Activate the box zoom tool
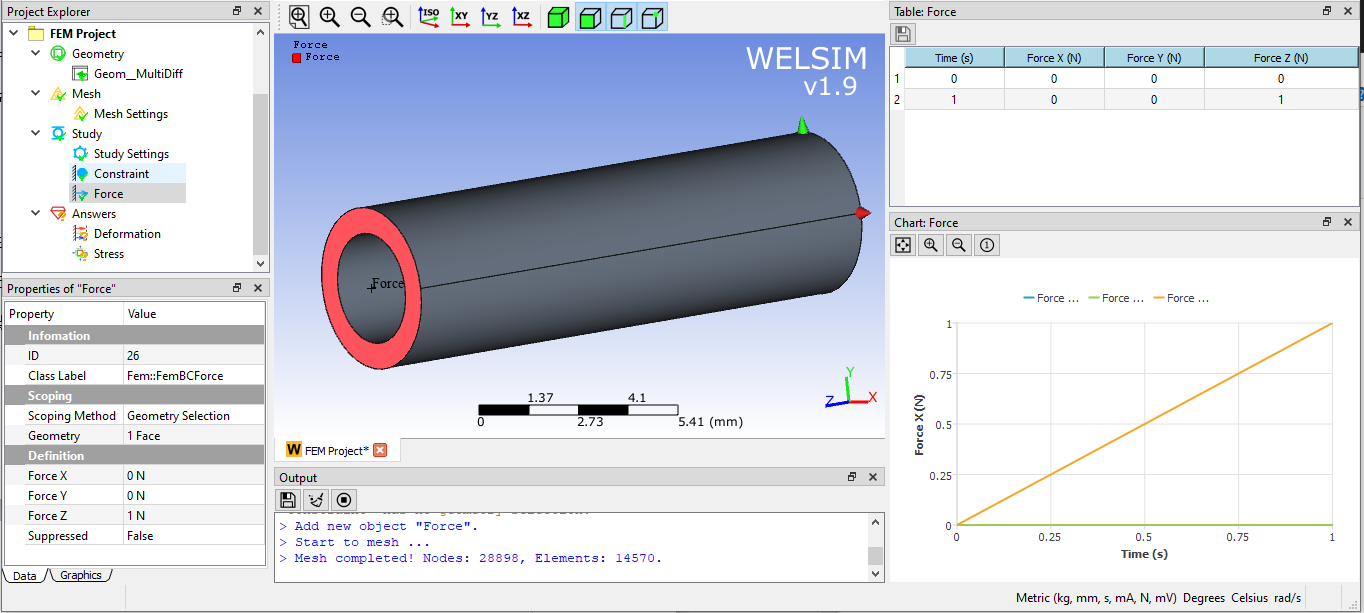 point(393,17)
